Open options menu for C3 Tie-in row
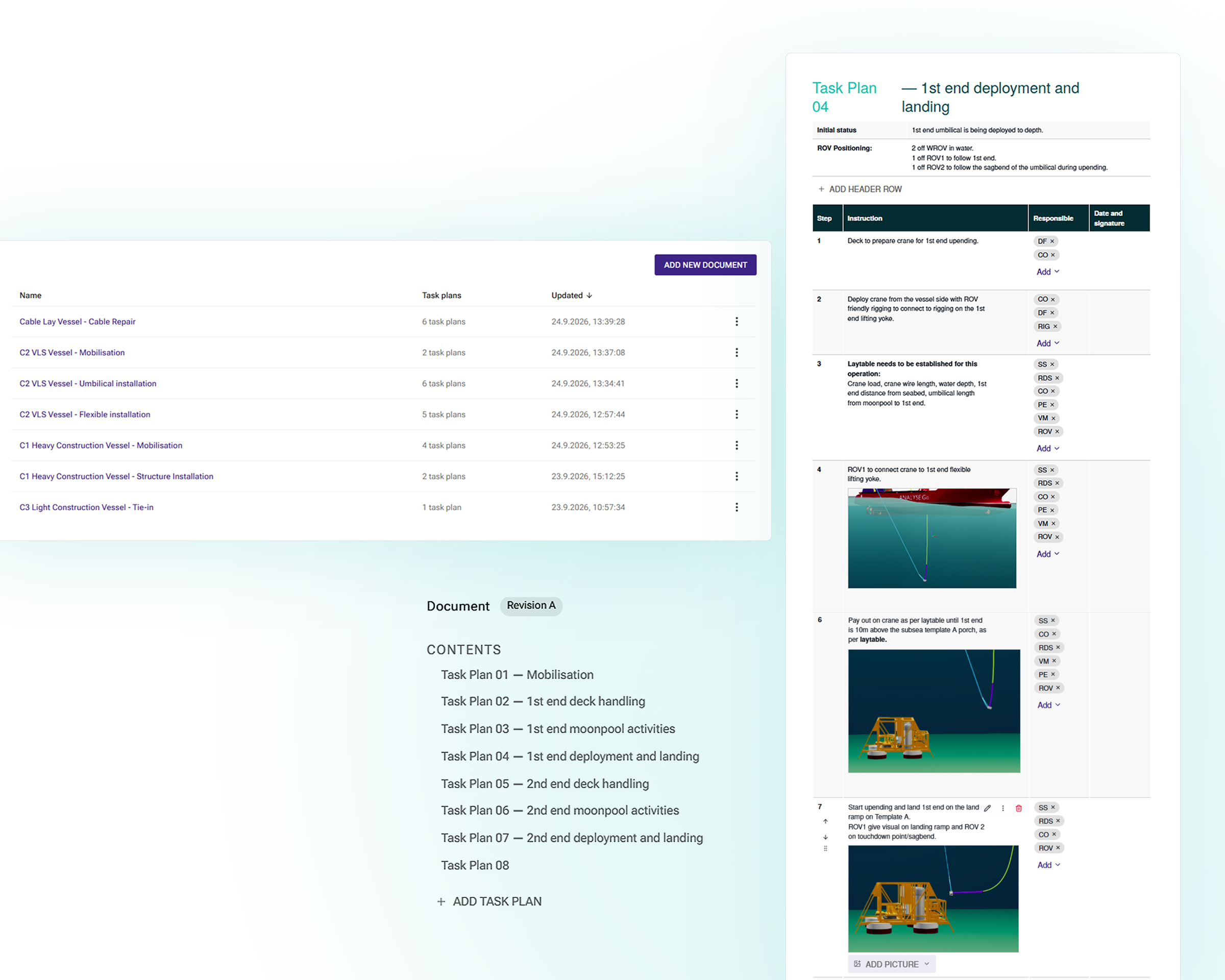Screen dimensions: 1225x980 click(737, 507)
